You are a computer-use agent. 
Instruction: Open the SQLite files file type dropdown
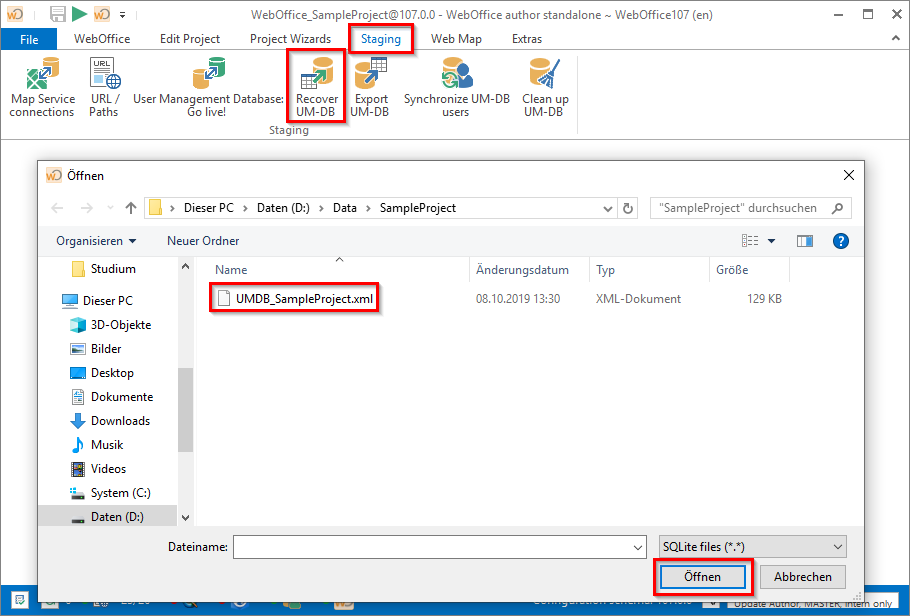click(751, 546)
